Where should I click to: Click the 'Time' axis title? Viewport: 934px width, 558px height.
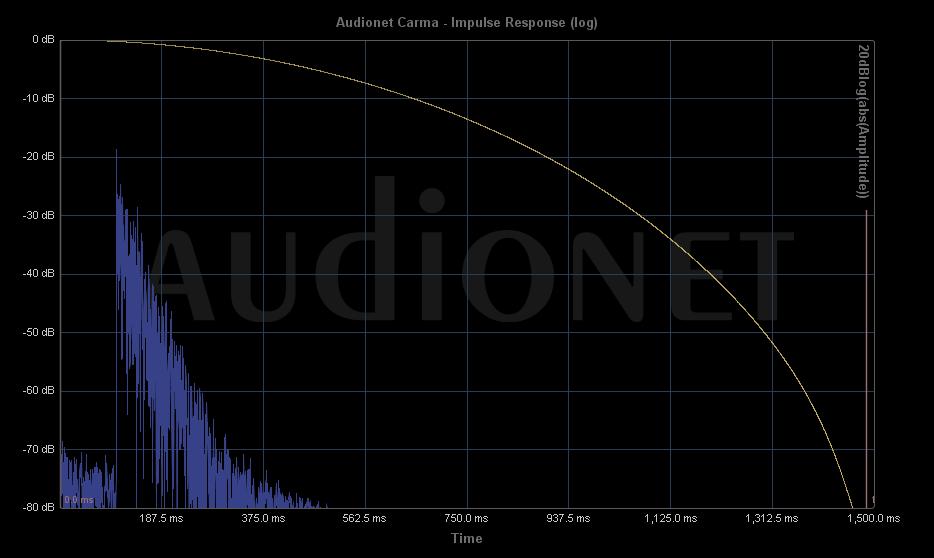466,538
